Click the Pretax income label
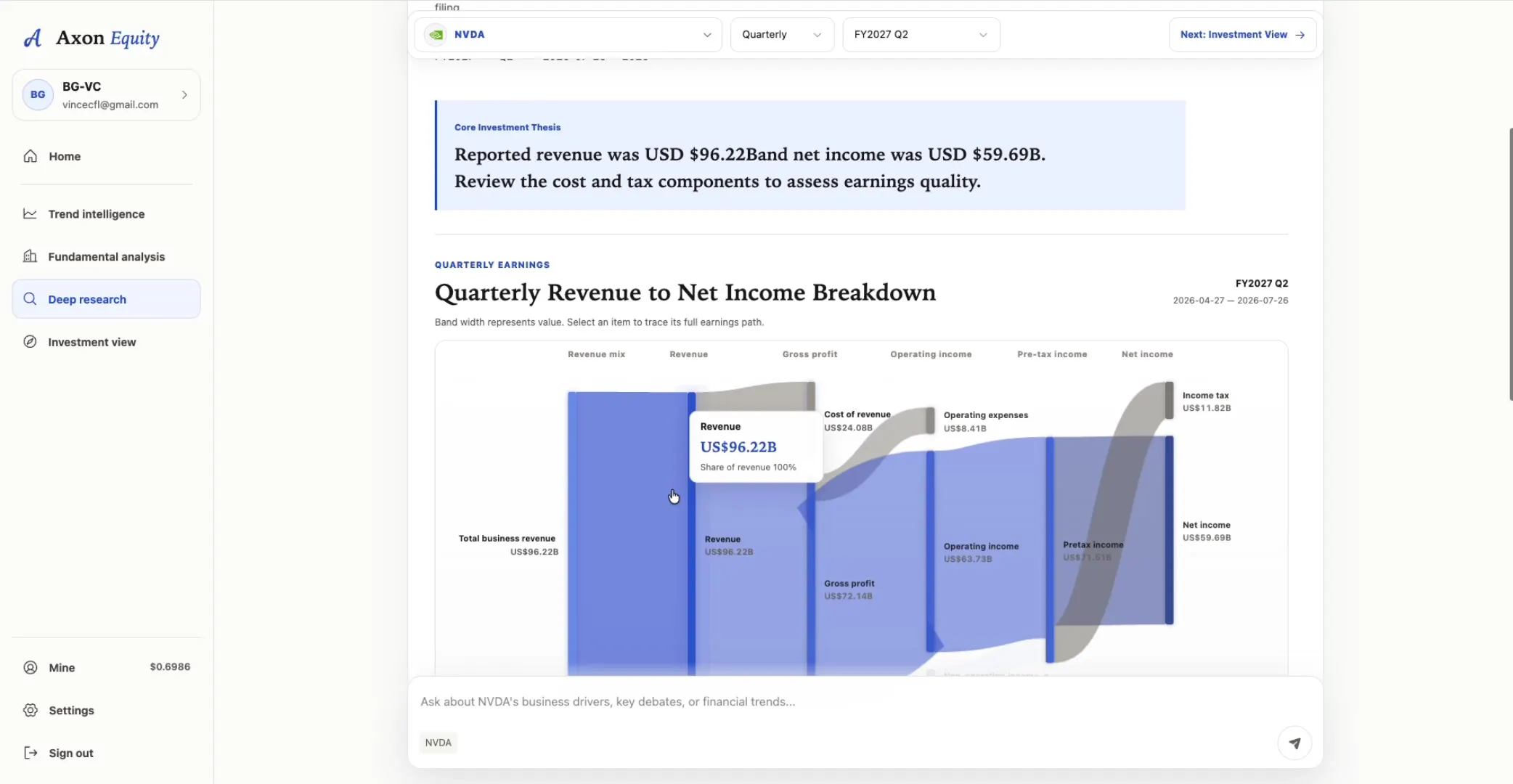 point(1093,544)
